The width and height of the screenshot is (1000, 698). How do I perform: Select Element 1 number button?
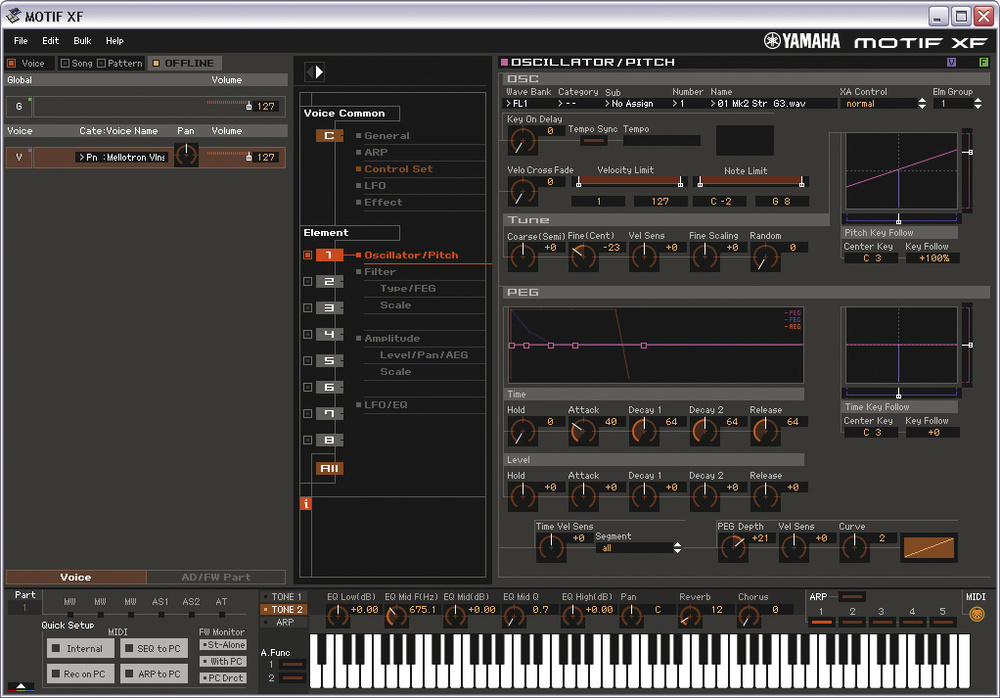click(x=329, y=255)
